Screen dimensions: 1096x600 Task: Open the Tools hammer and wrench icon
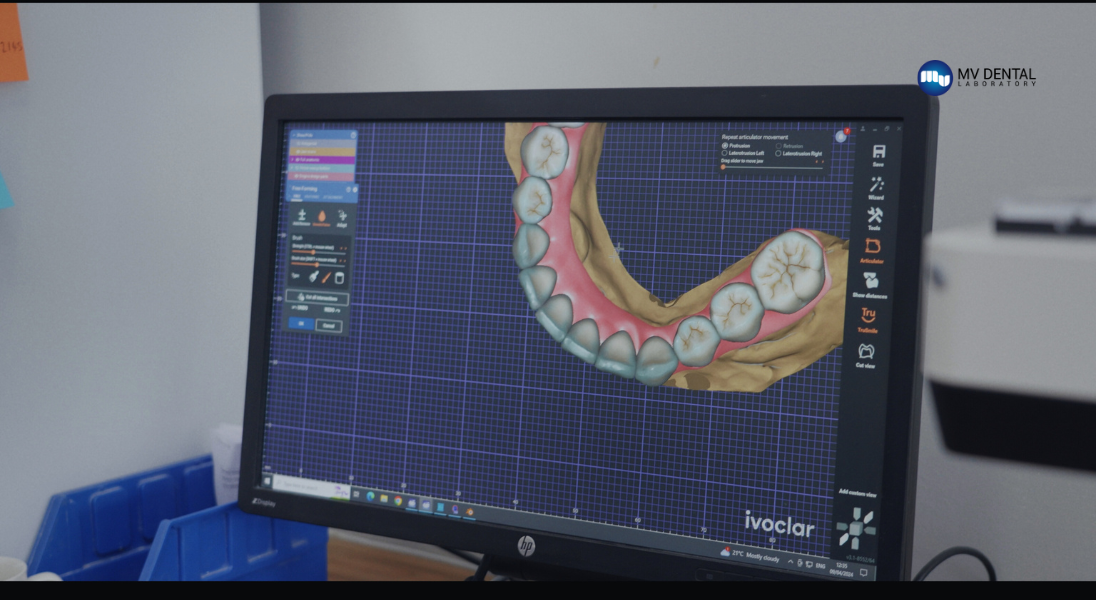tap(874, 215)
